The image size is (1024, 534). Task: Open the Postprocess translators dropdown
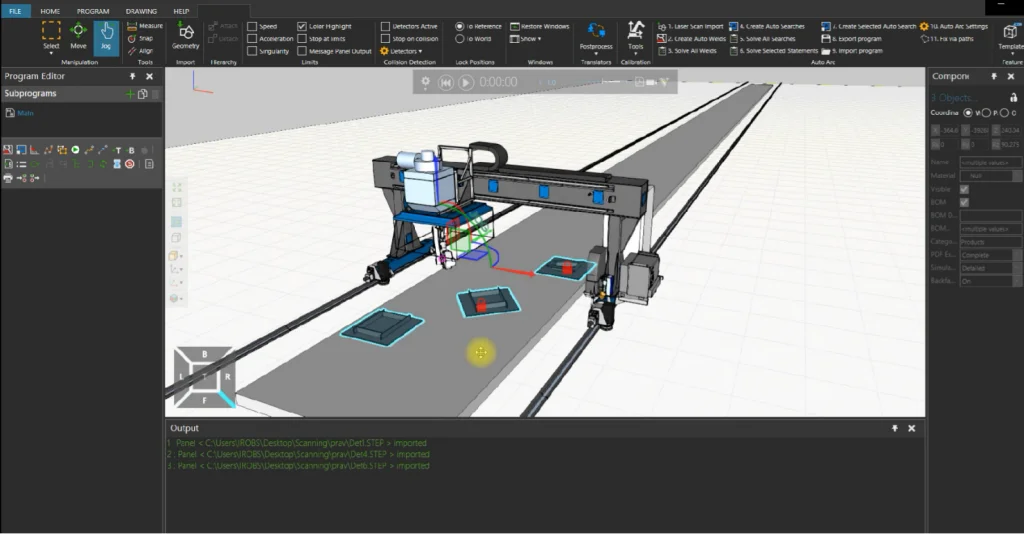595,38
